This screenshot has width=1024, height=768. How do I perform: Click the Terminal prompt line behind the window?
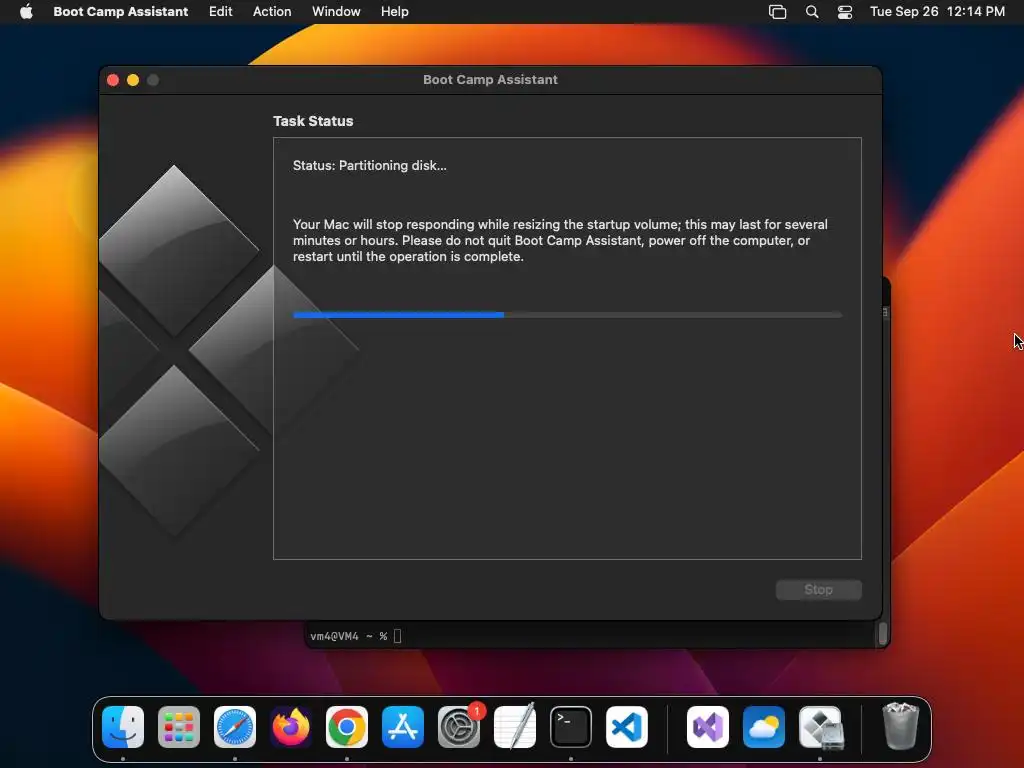(x=356, y=636)
